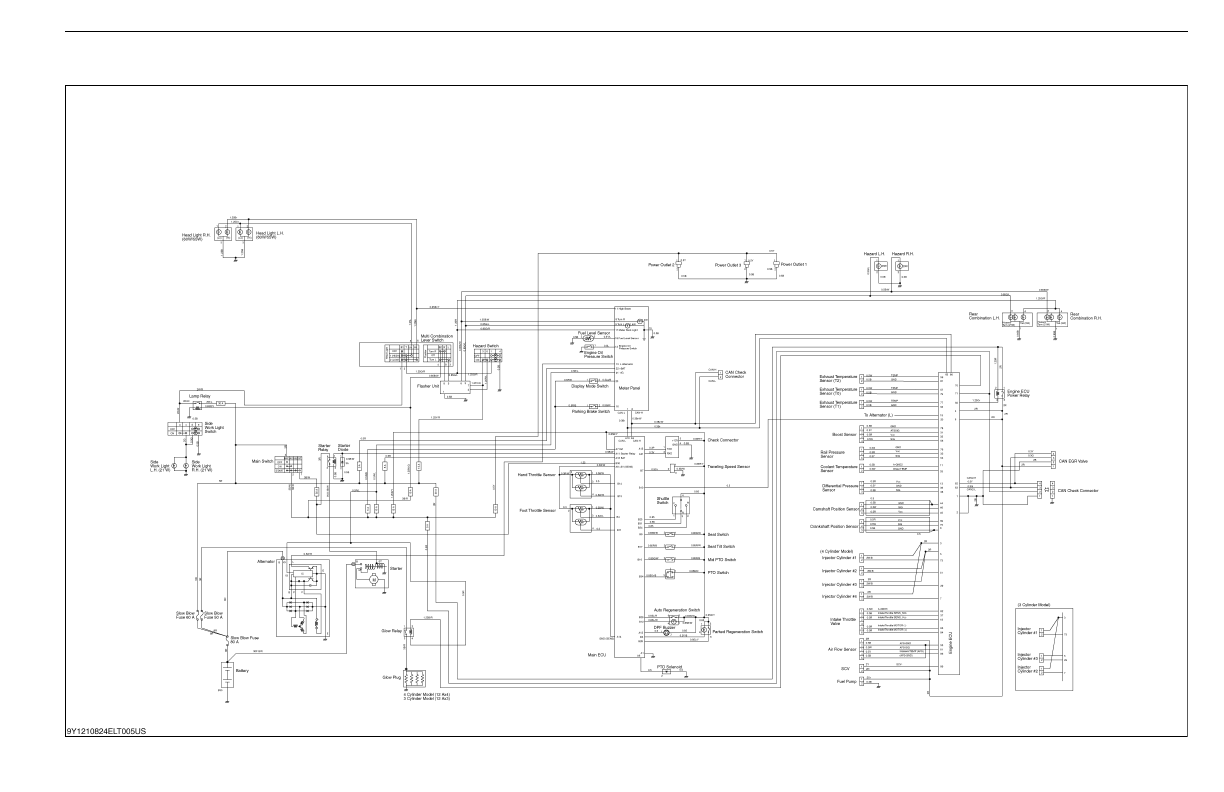
Task: Click the Main Switch connector table
Action: point(293,464)
